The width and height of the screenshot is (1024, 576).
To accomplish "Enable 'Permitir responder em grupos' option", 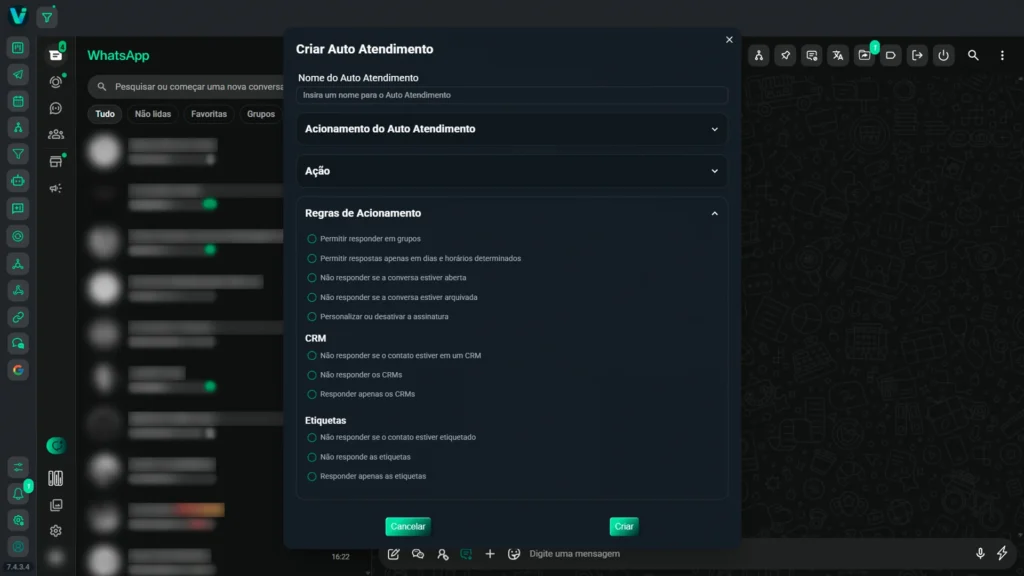I will coord(312,239).
